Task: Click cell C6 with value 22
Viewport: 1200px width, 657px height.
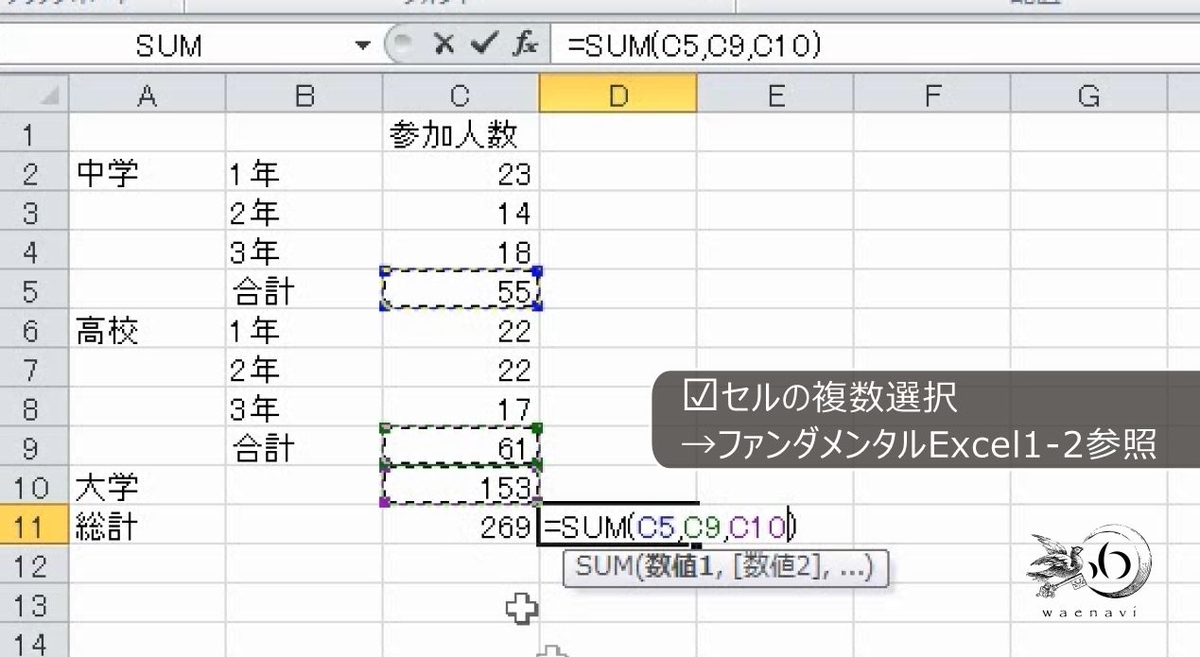Action: point(460,330)
